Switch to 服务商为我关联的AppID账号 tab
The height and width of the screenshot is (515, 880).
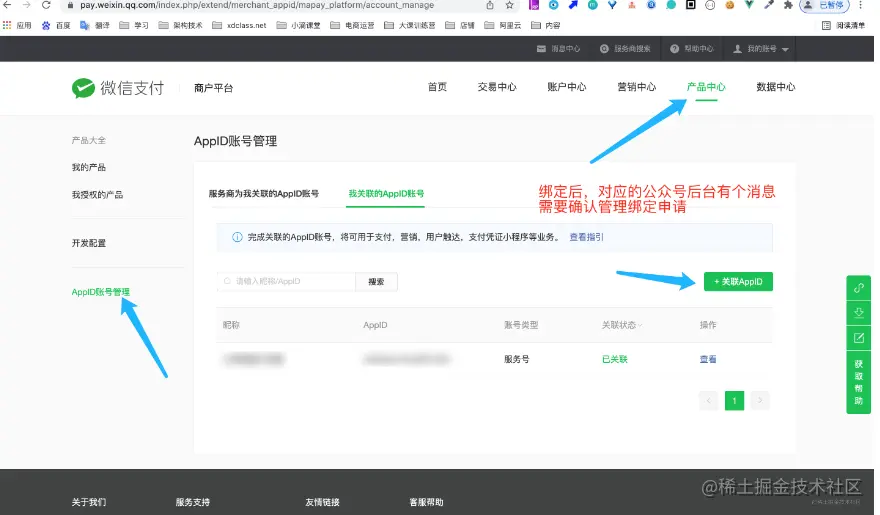(x=264, y=194)
